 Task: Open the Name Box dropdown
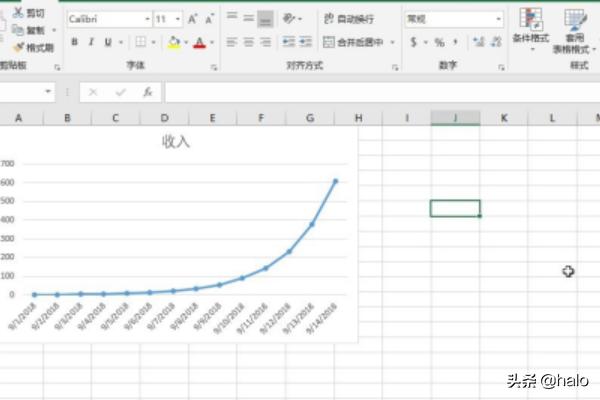click(x=48, y=91)
